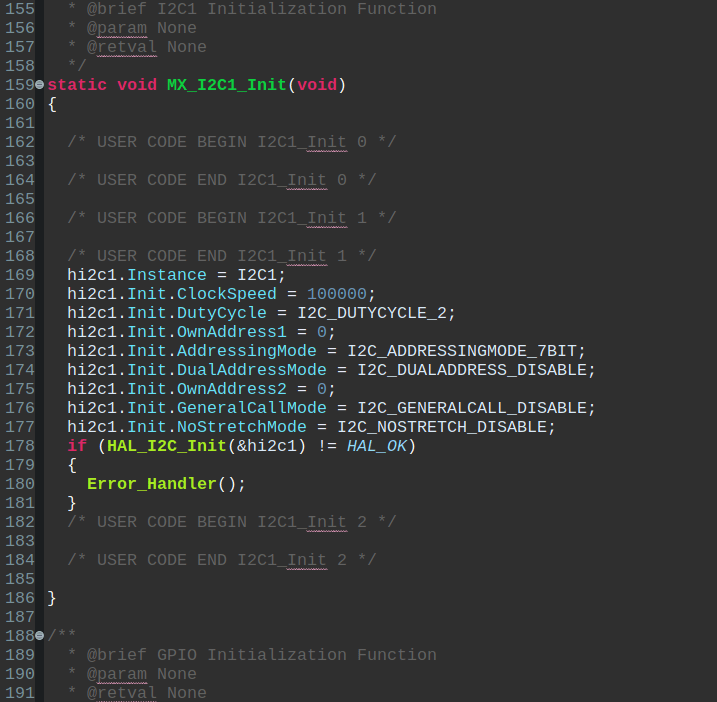Click the I2C_NOSTRETCH_DISABLE macro

coord(446,427)
